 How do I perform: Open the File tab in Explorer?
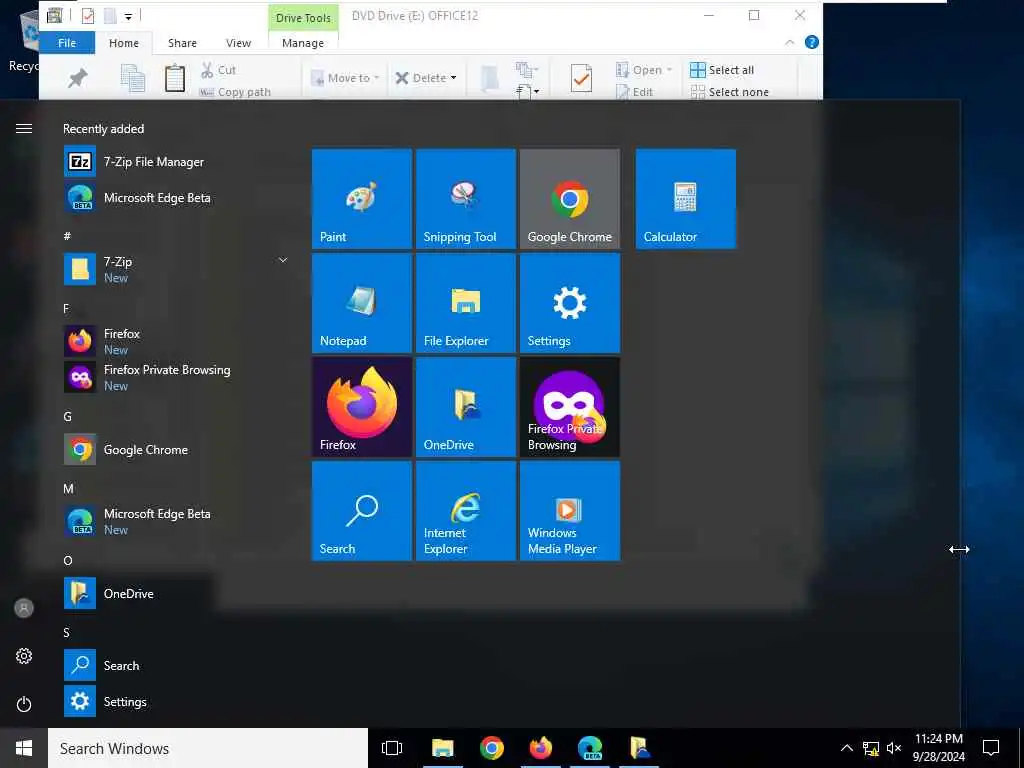(67, 43)
